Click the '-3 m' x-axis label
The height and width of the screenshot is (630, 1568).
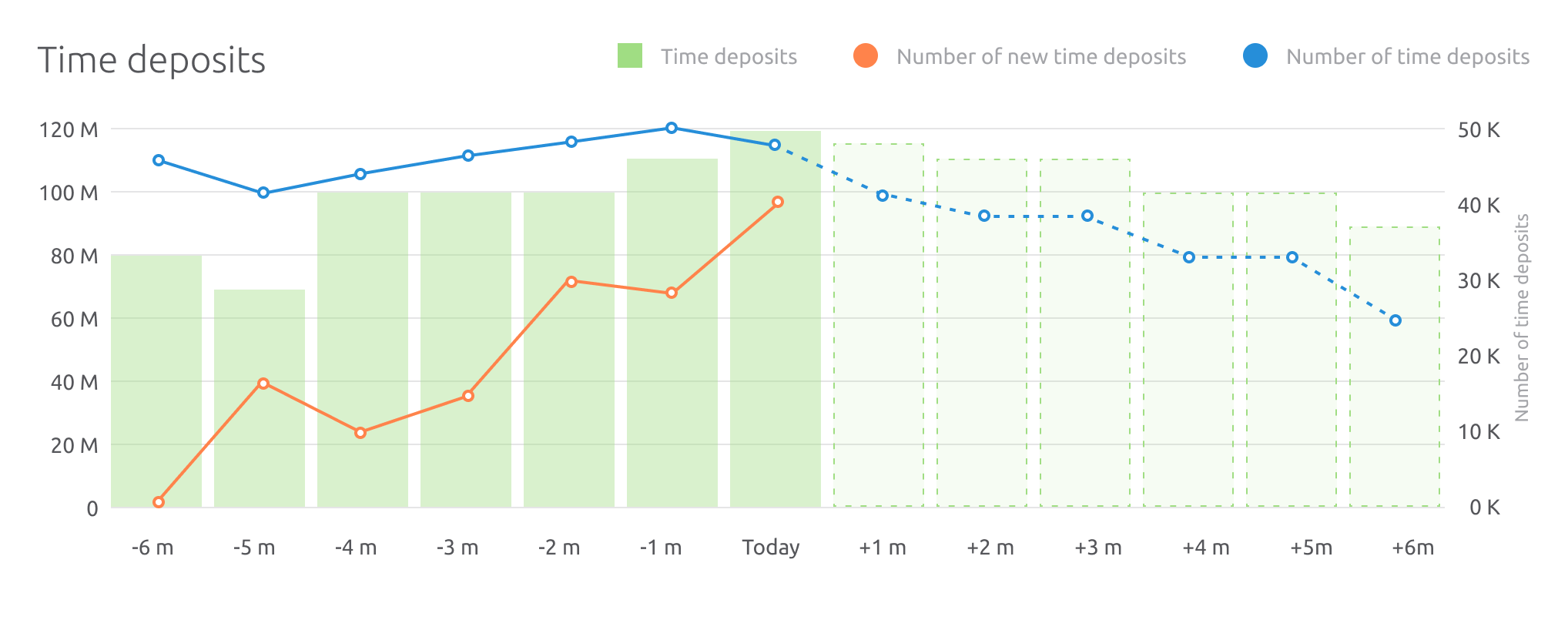click(x=457, y=548)
